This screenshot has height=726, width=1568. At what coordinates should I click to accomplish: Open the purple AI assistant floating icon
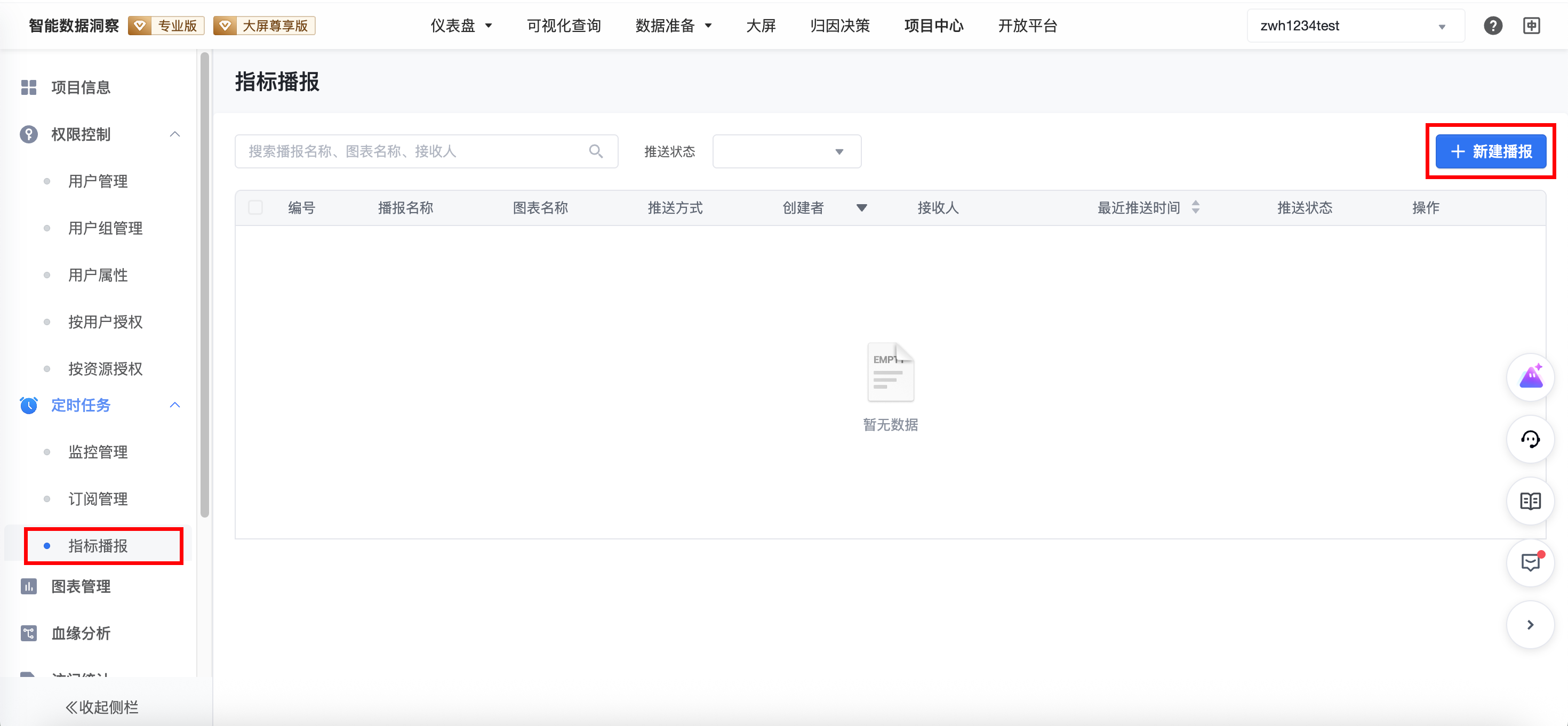(x=1530, y=378)
